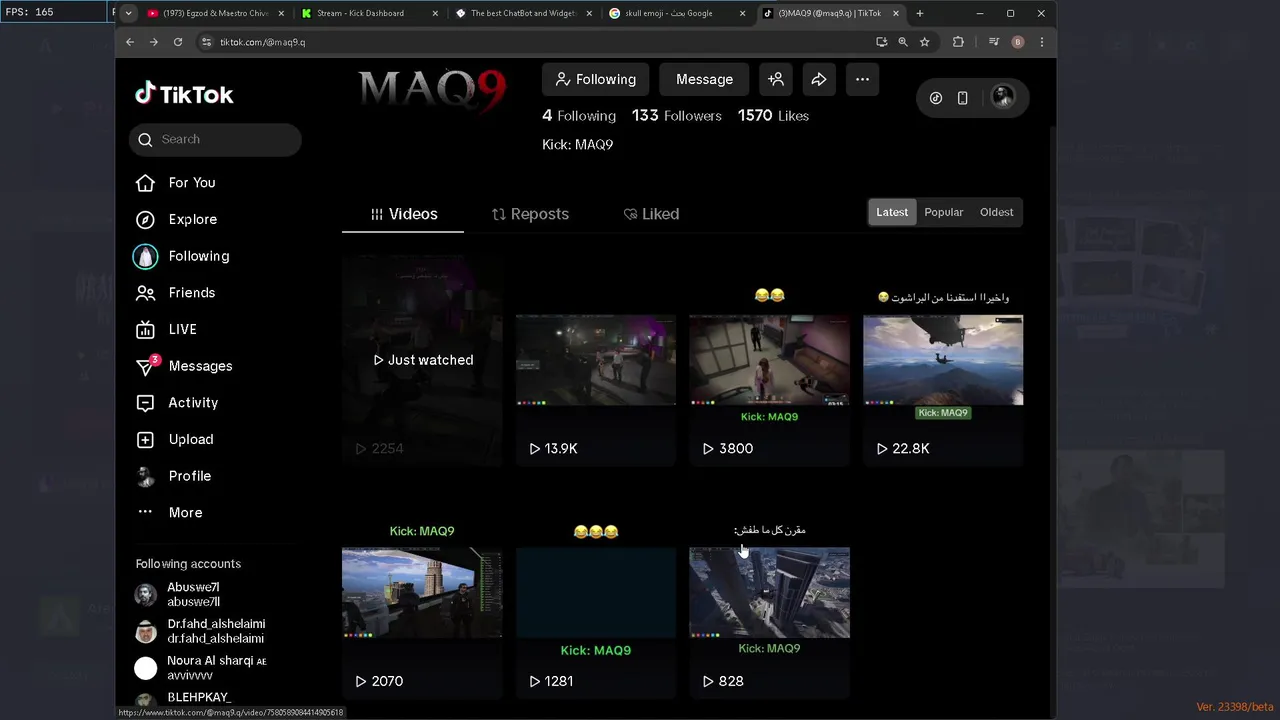1280x720 pixels.
Task: Click the 4 Following count
Action: tap(579, 116)
